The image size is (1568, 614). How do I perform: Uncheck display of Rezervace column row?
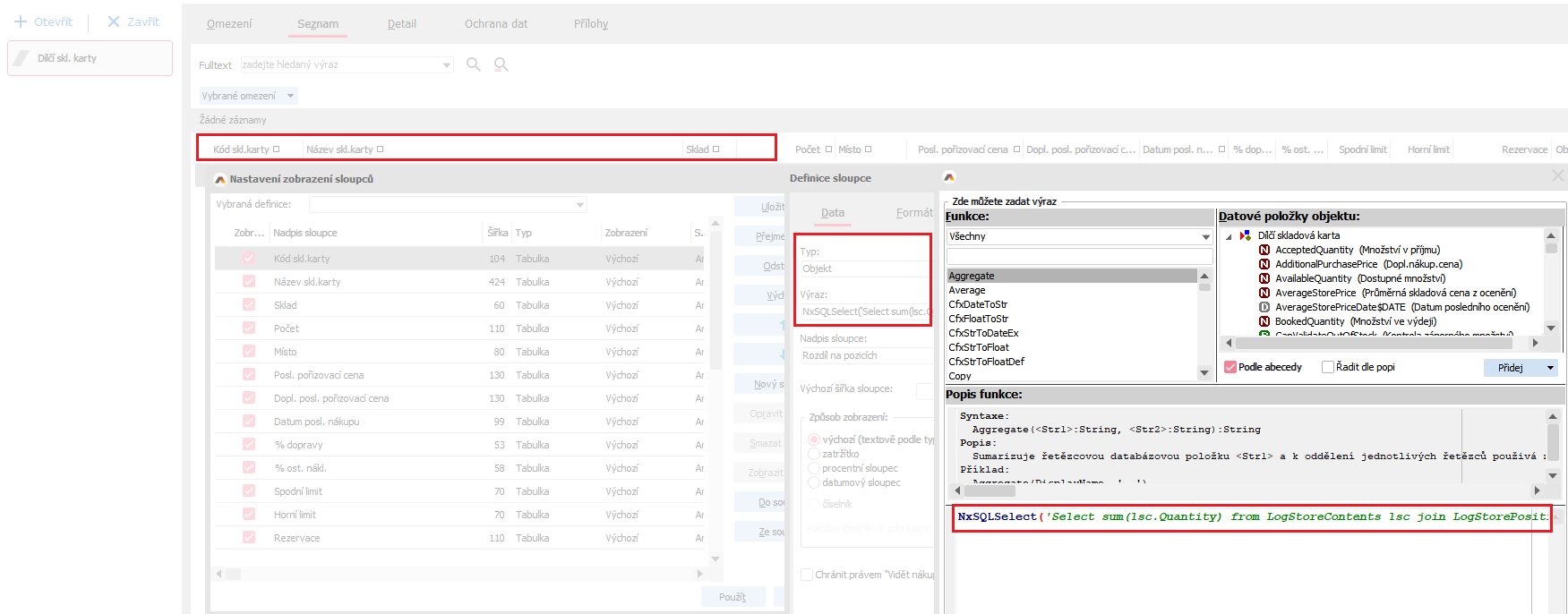click(249, 538)
